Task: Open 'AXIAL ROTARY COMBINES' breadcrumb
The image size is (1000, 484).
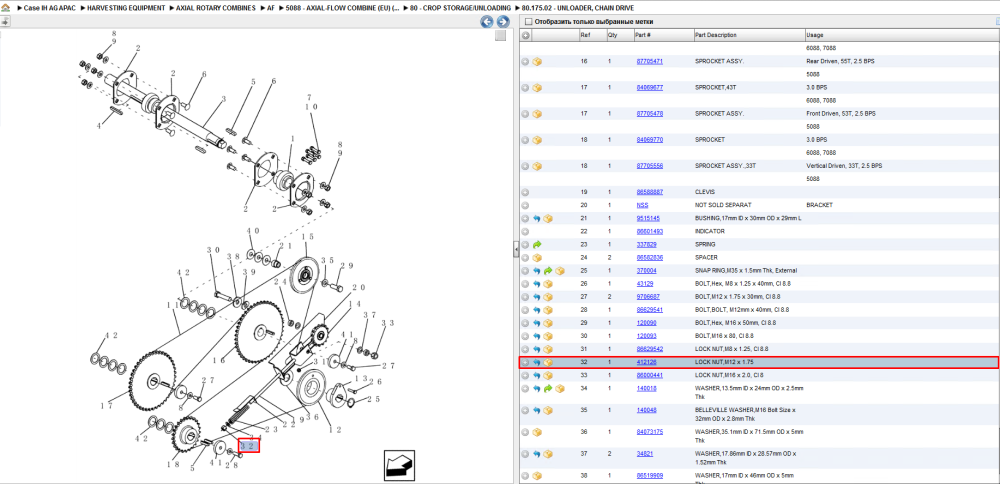Action: (x=216, y=8)
